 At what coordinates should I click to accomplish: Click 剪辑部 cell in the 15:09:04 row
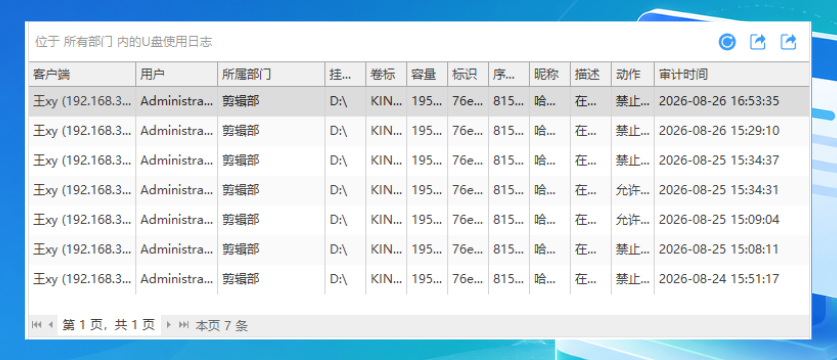click(272, 220)
